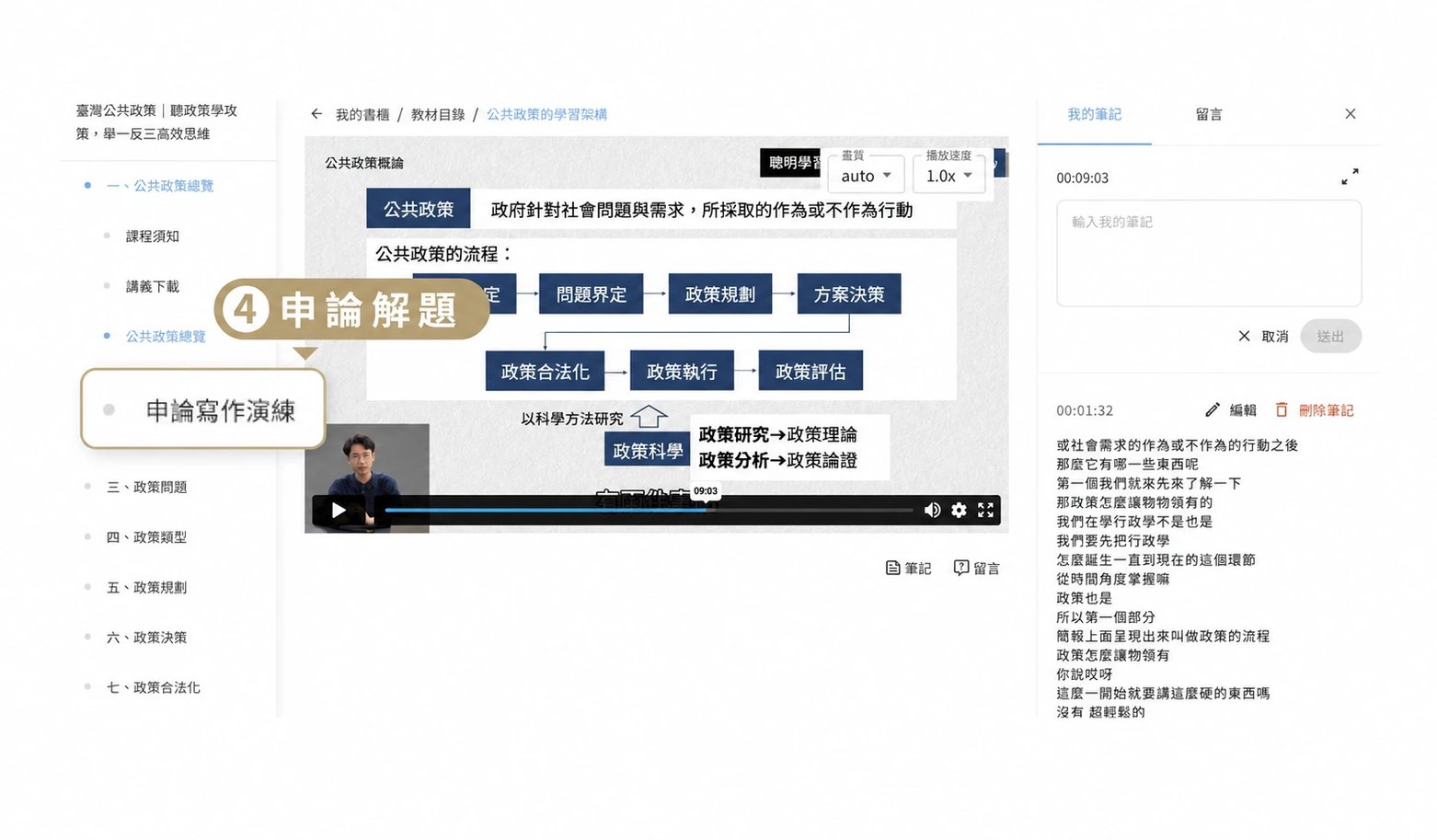Image resolution: width=1437 pixels, height=840 pixels.
Task: Open the 課程須知 lesson
Action: [x=153, y=236]
